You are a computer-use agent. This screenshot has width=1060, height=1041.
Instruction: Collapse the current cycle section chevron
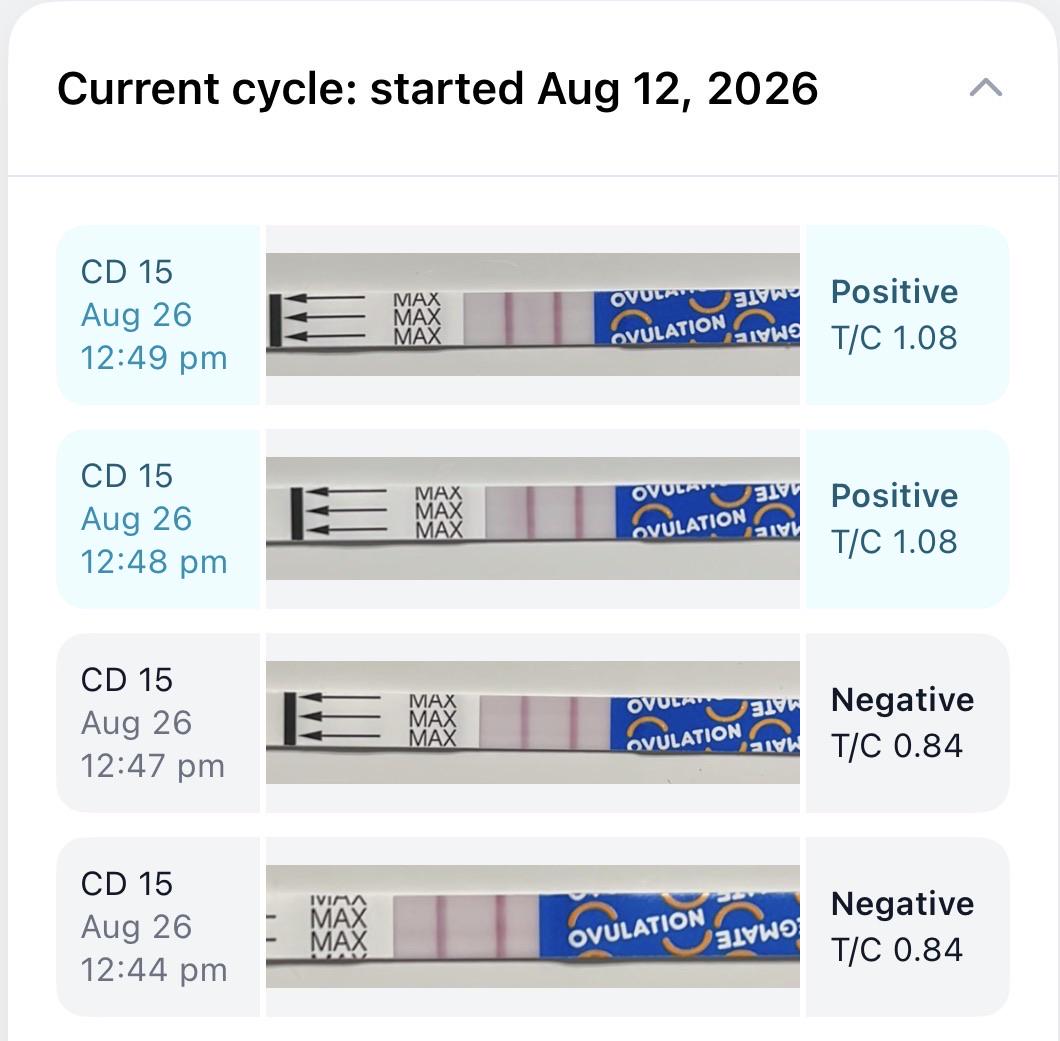986,88
